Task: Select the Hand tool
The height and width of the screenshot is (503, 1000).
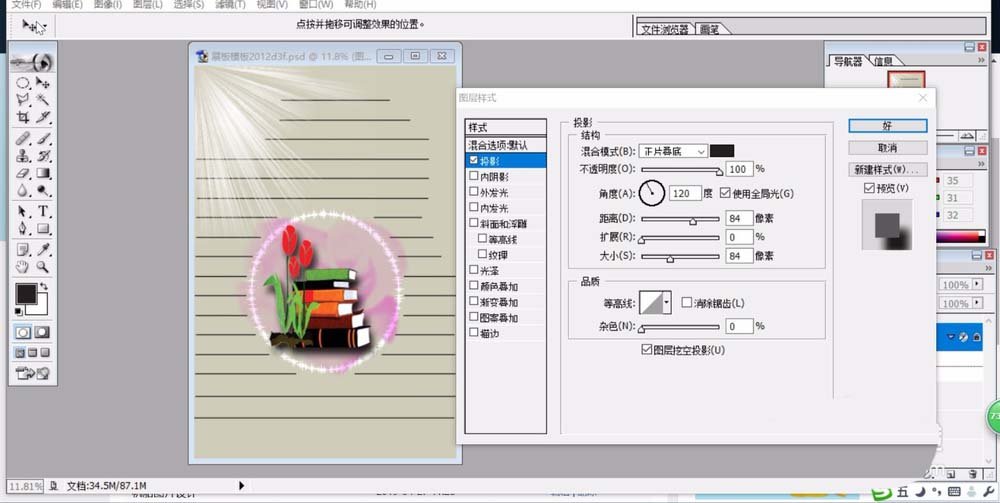Action: pyautogui.click(x=22, y=267)
